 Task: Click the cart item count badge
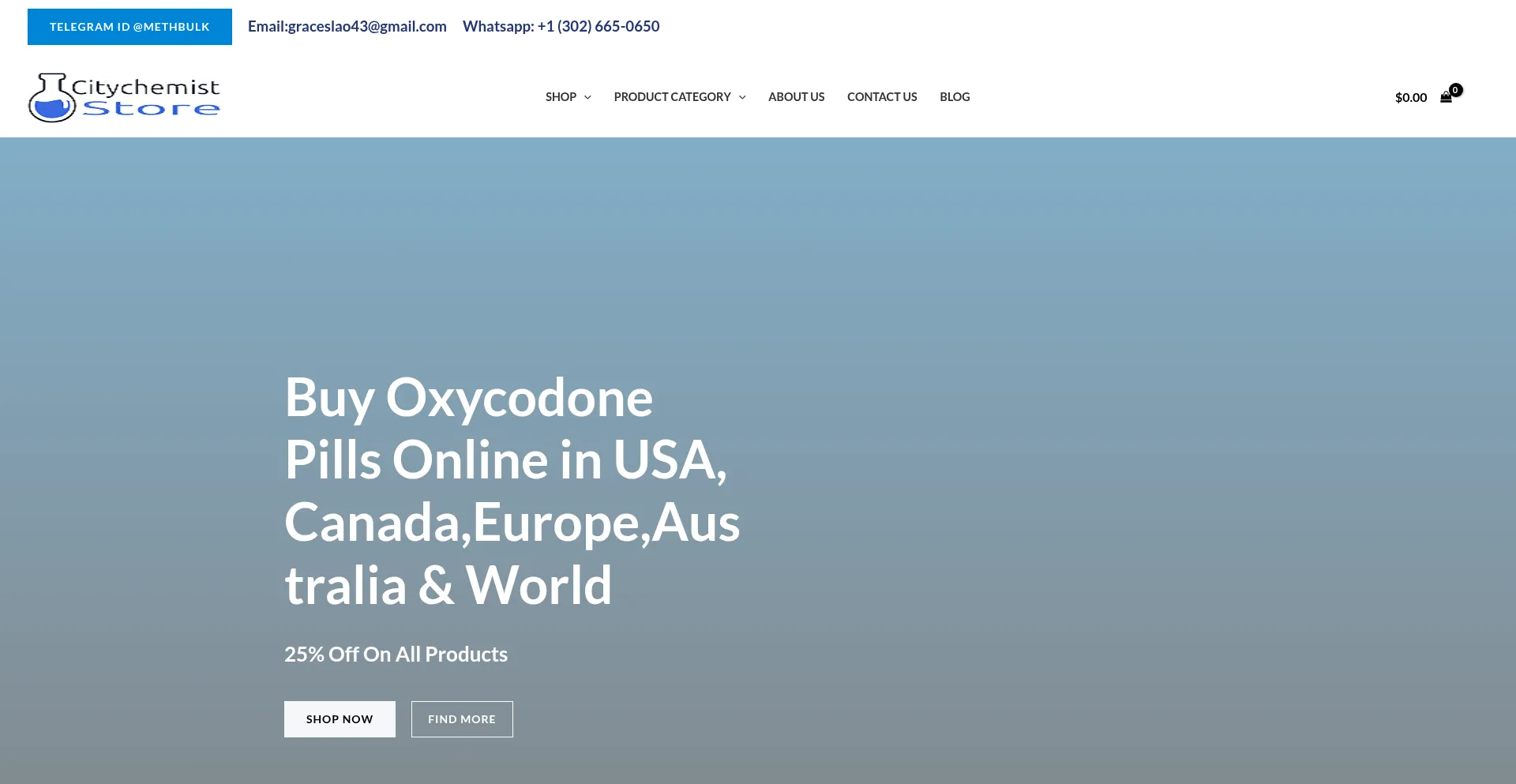coord(1456,90)
